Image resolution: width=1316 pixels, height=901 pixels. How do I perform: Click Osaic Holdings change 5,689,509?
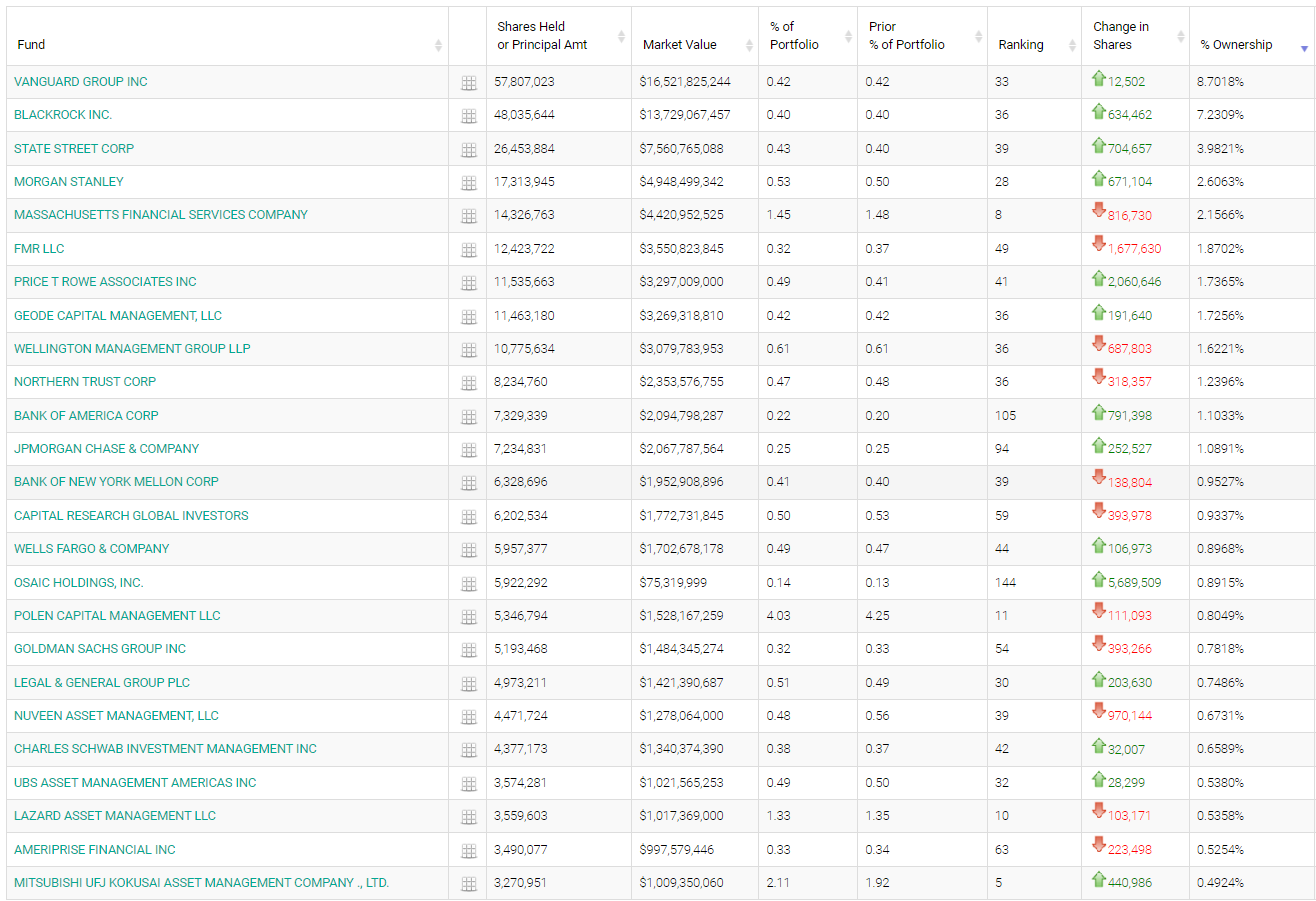[1134, 583]
